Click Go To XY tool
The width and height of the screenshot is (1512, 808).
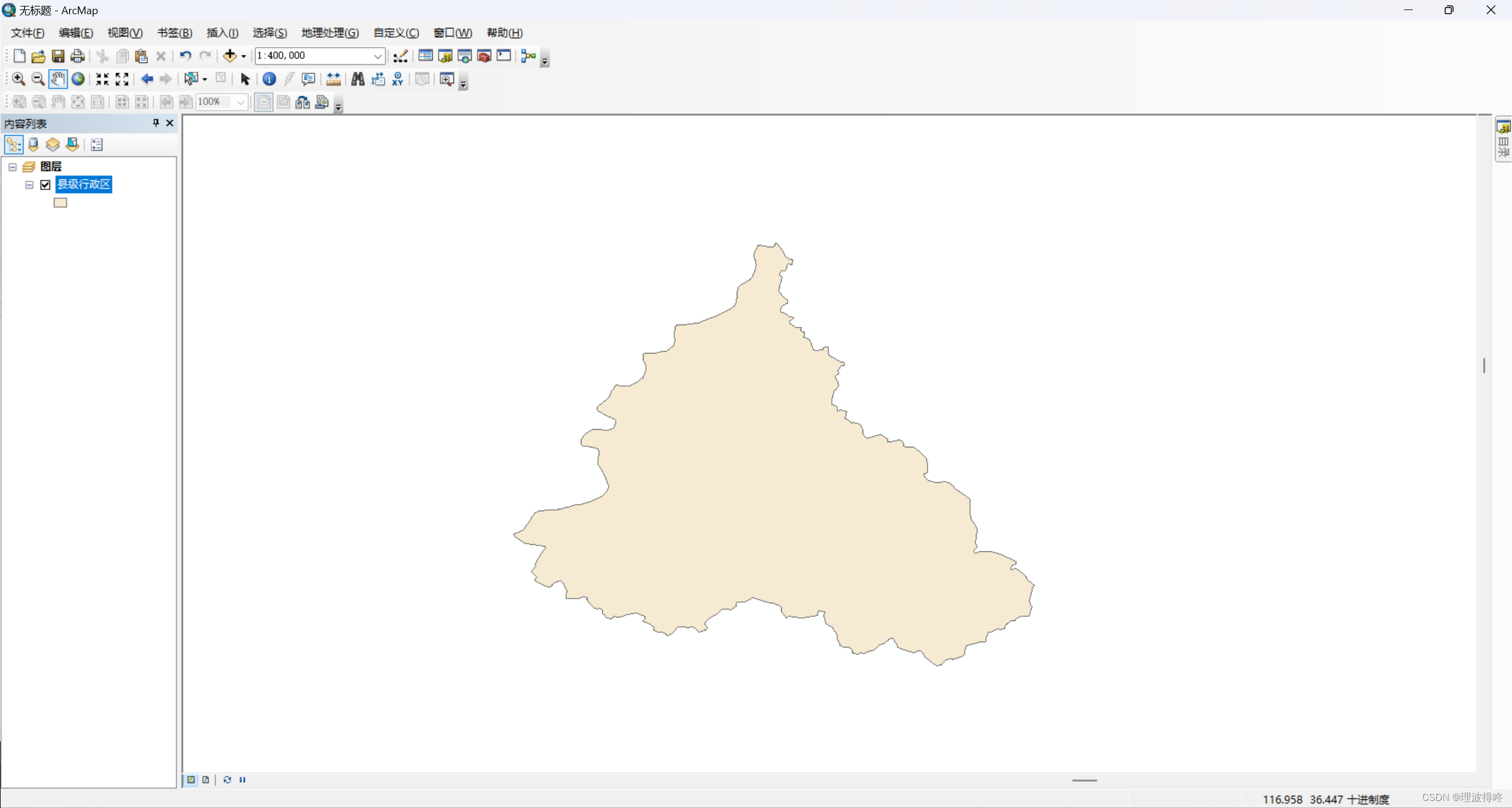pos(398,79)
